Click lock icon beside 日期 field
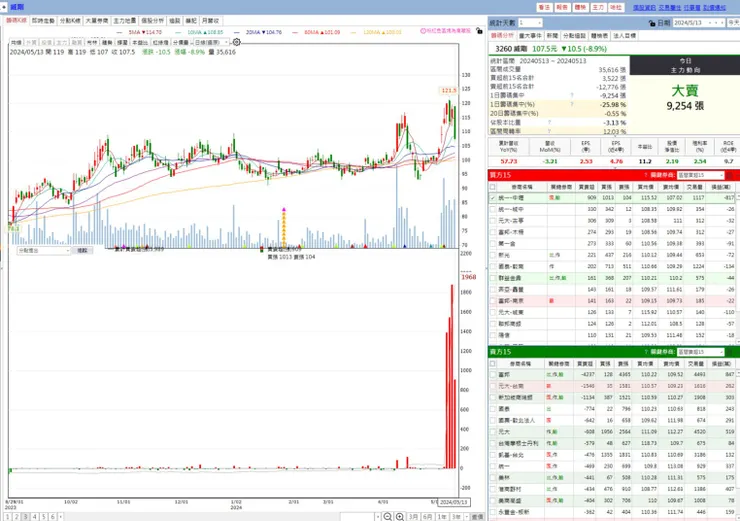This screenshot has height=521, width=740. (x=652, y=23)
